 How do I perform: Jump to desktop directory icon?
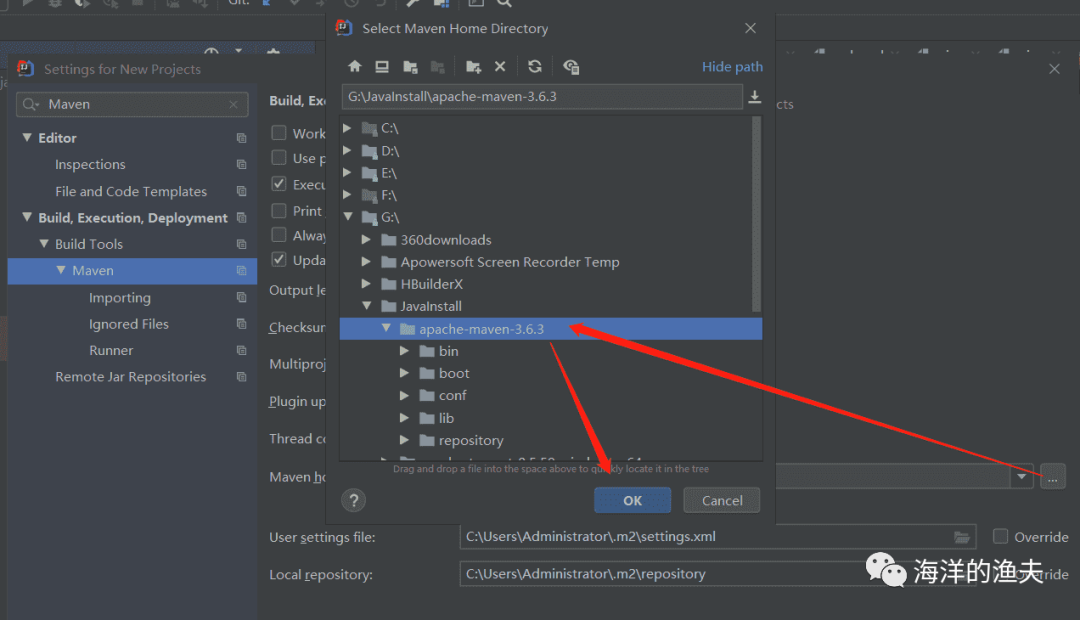click(x=382, y=66)
